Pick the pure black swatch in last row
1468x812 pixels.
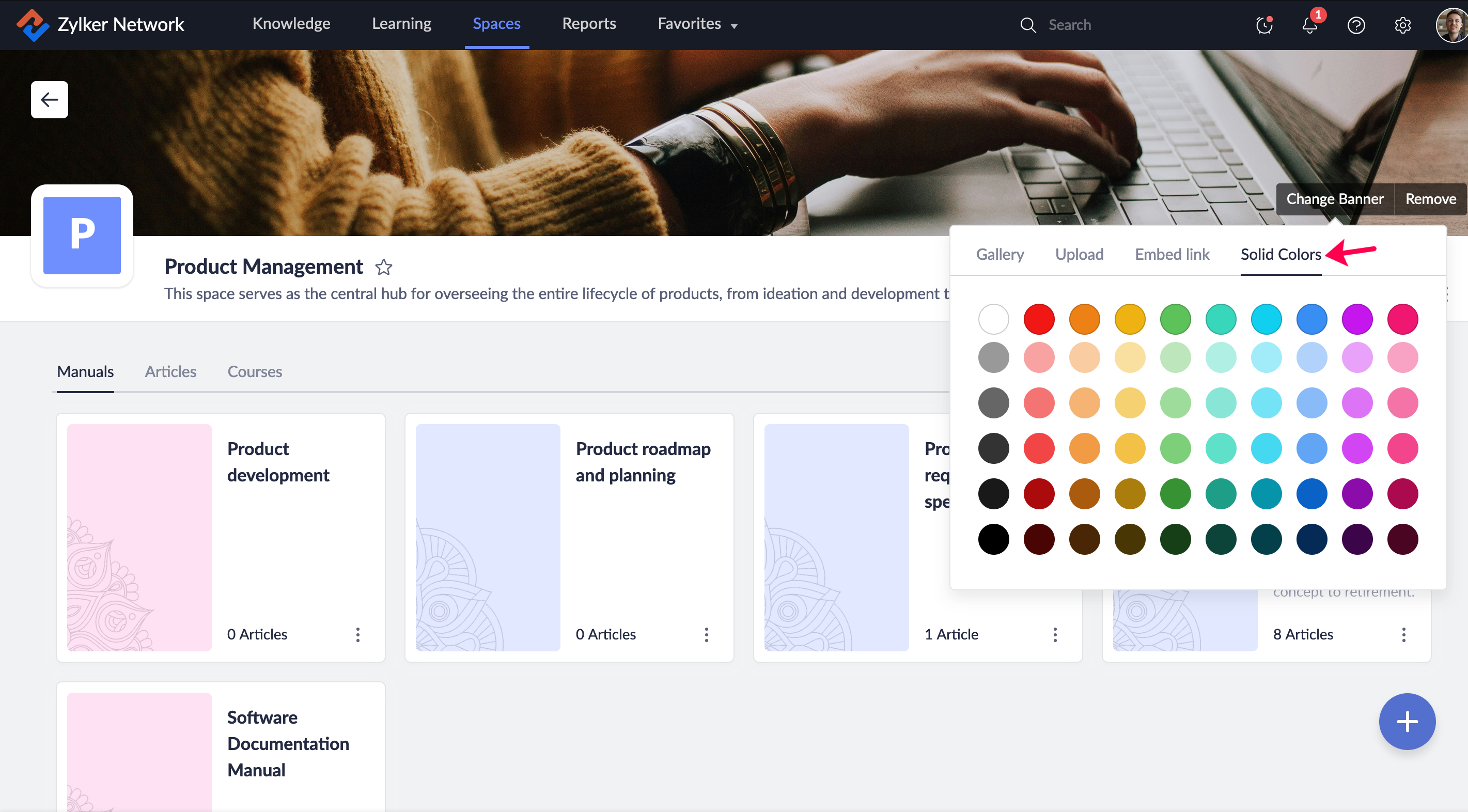point(993,539)
